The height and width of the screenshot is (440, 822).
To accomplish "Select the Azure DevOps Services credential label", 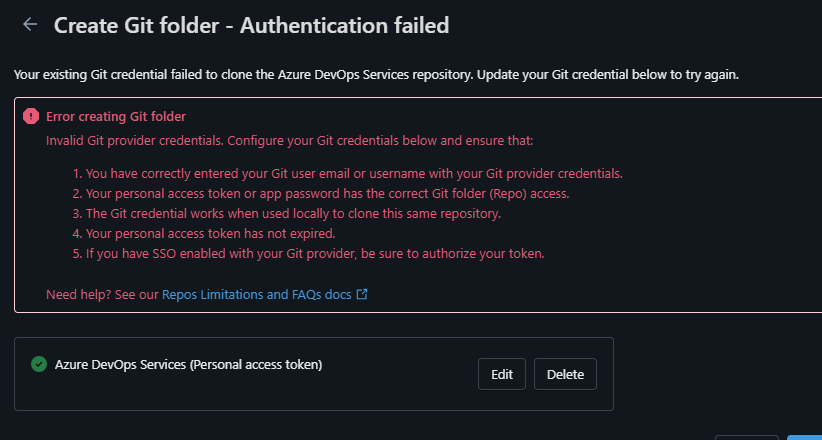I will (188, 364).
